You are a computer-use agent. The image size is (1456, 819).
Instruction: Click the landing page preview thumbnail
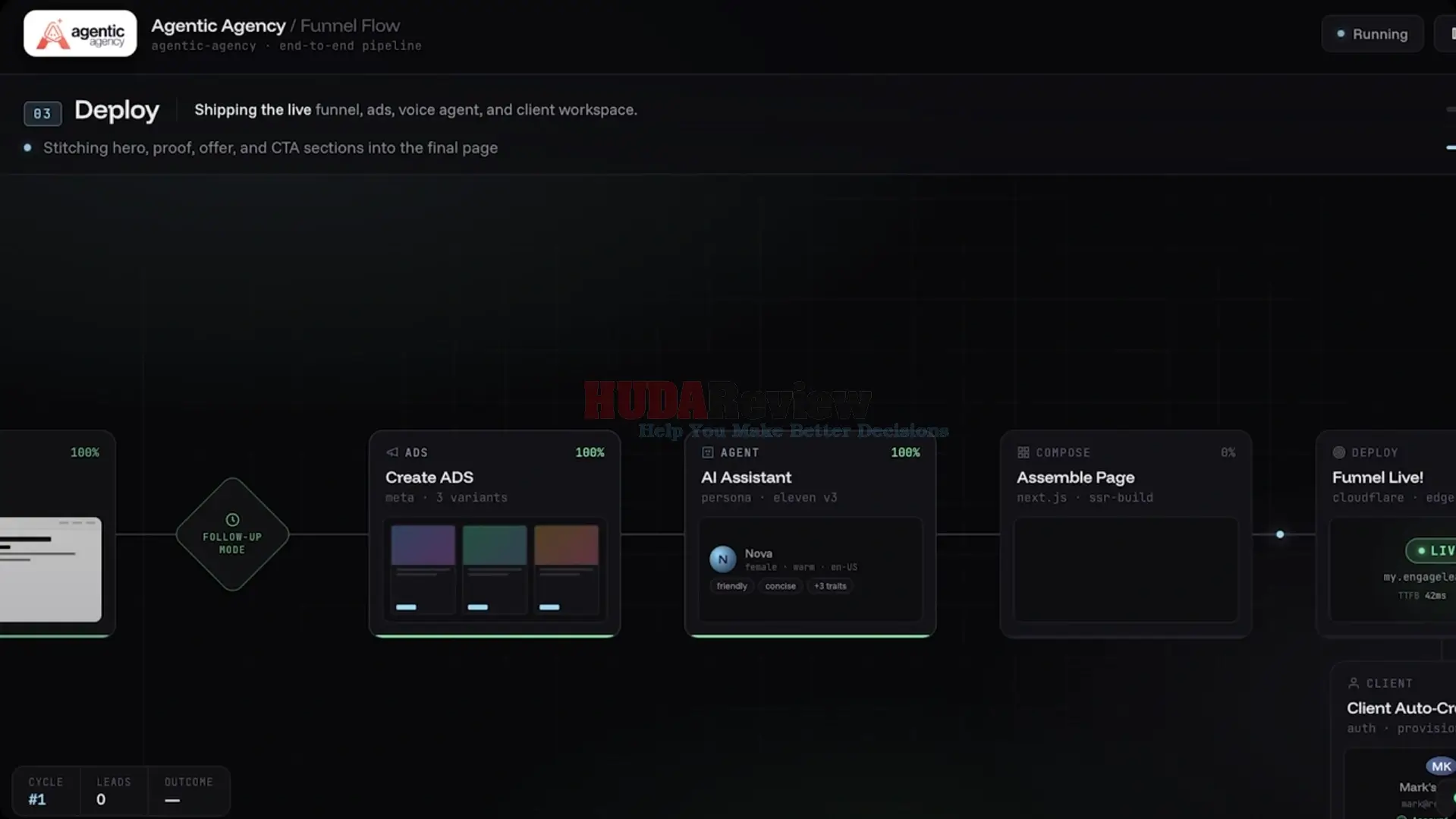pos(51,570)
